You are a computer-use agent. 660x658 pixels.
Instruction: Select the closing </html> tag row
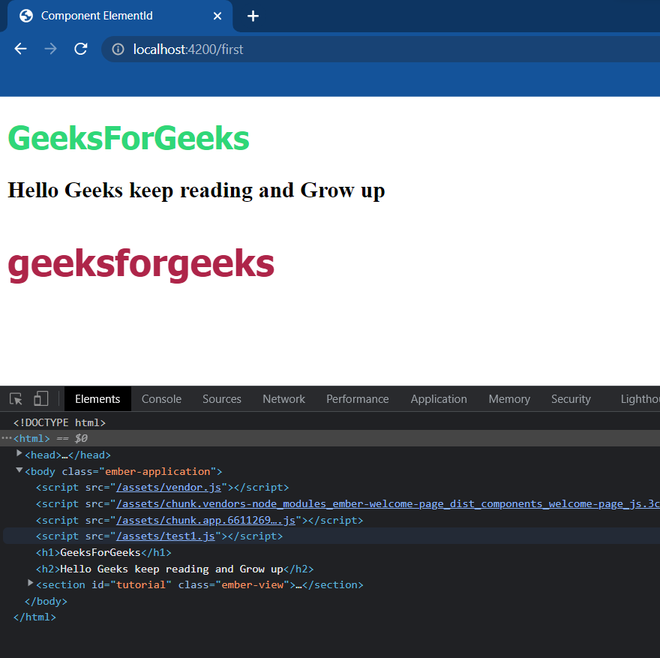coord(35,617)
